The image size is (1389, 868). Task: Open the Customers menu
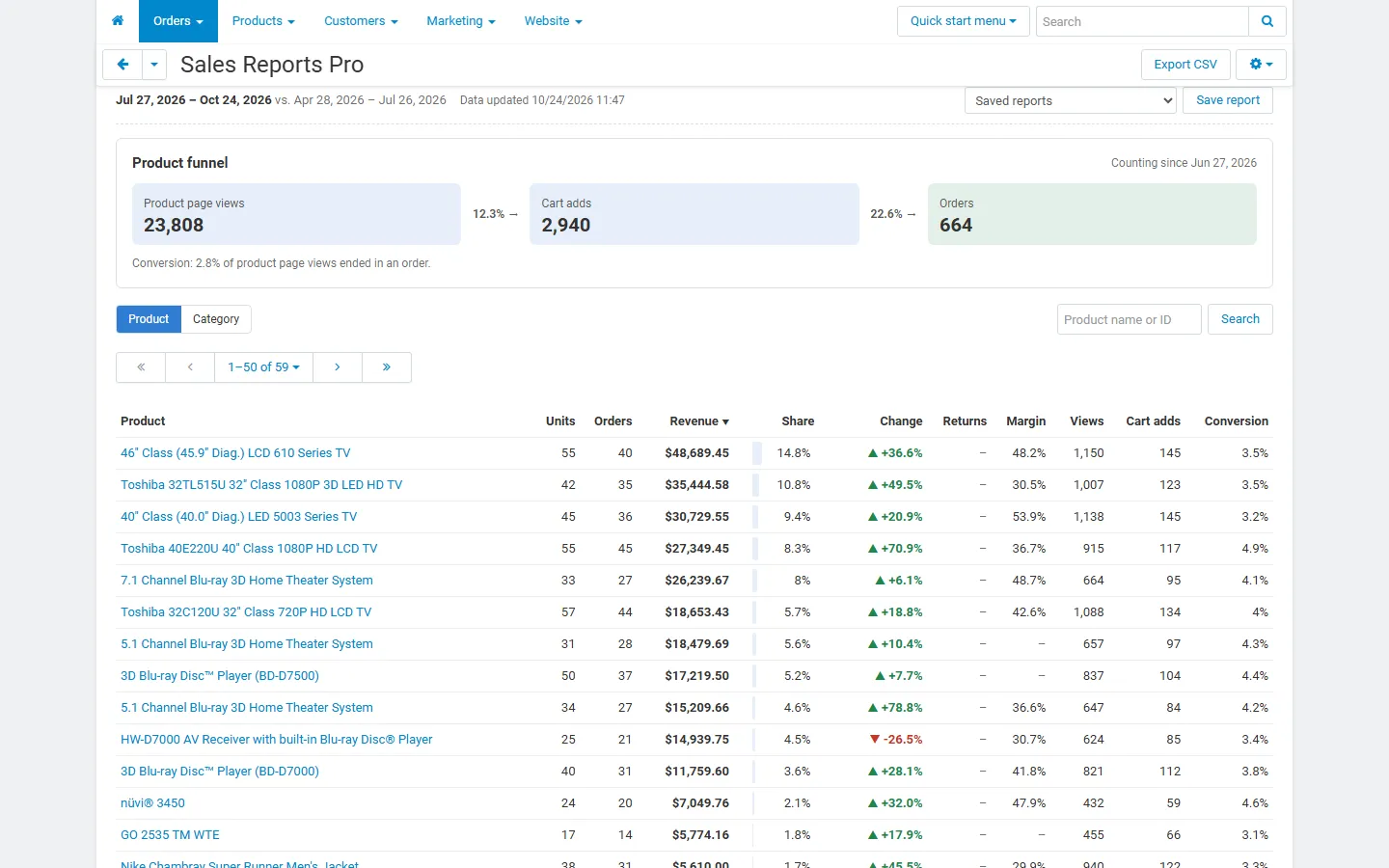click(361, 21)
